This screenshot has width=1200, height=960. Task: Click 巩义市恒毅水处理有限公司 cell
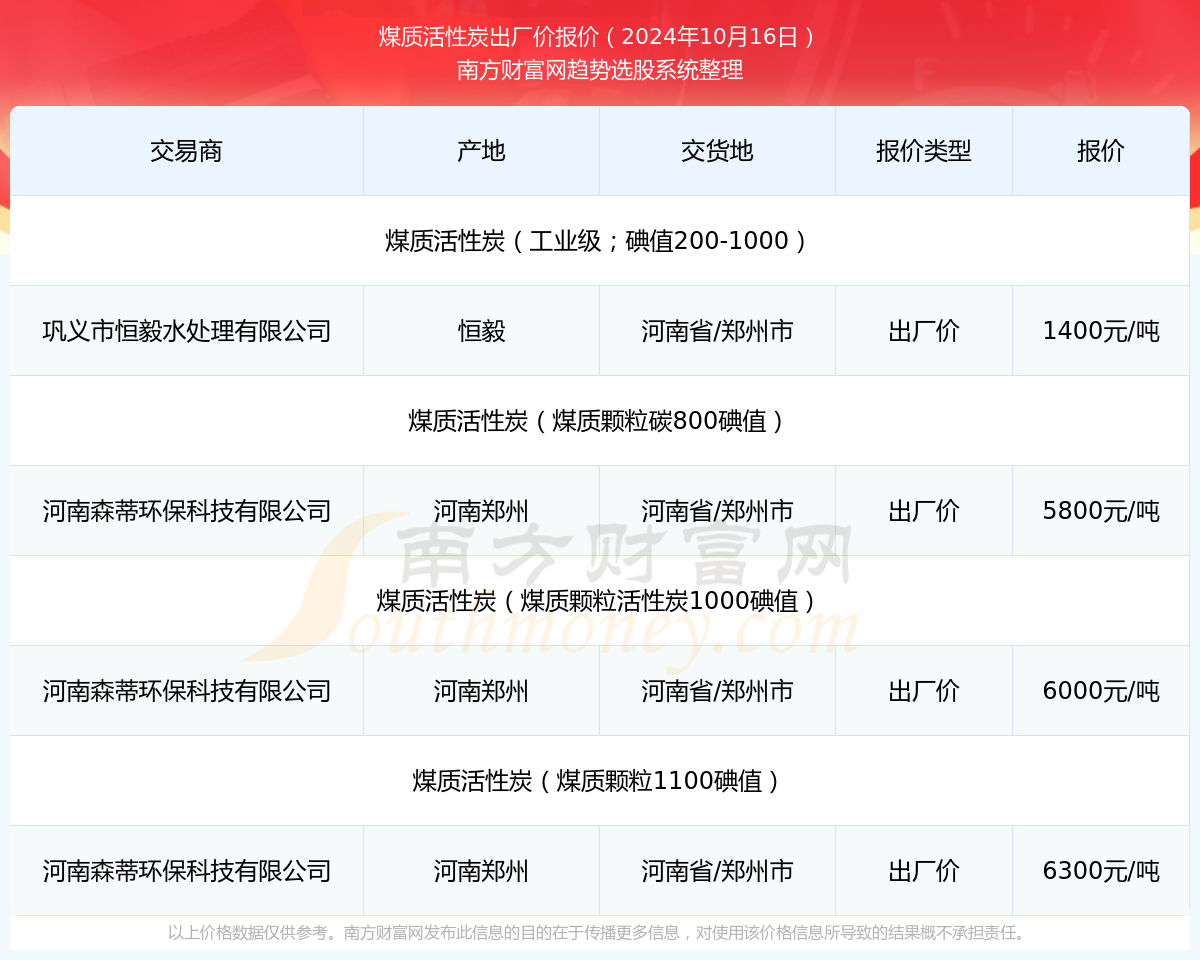click(186, 331)
